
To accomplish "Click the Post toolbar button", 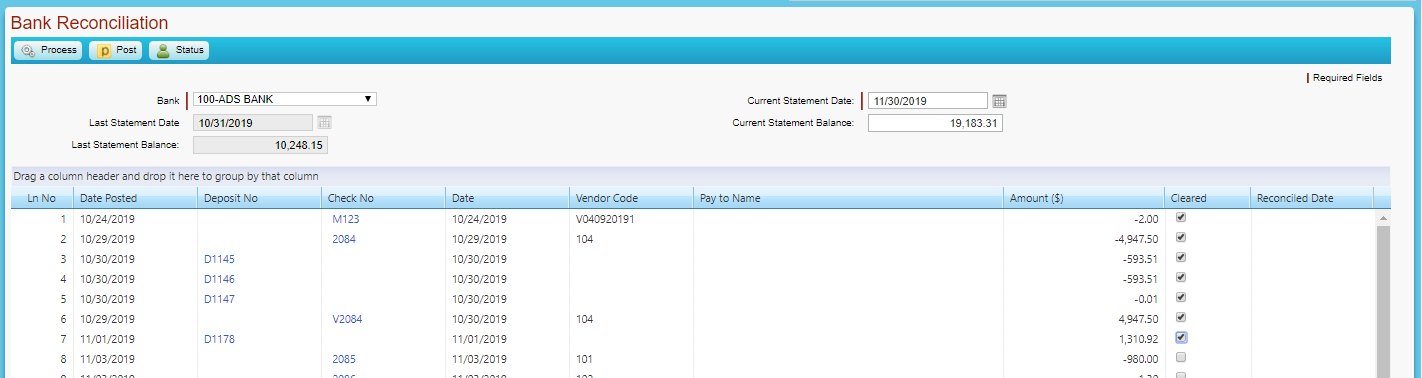I will point(115,50).
